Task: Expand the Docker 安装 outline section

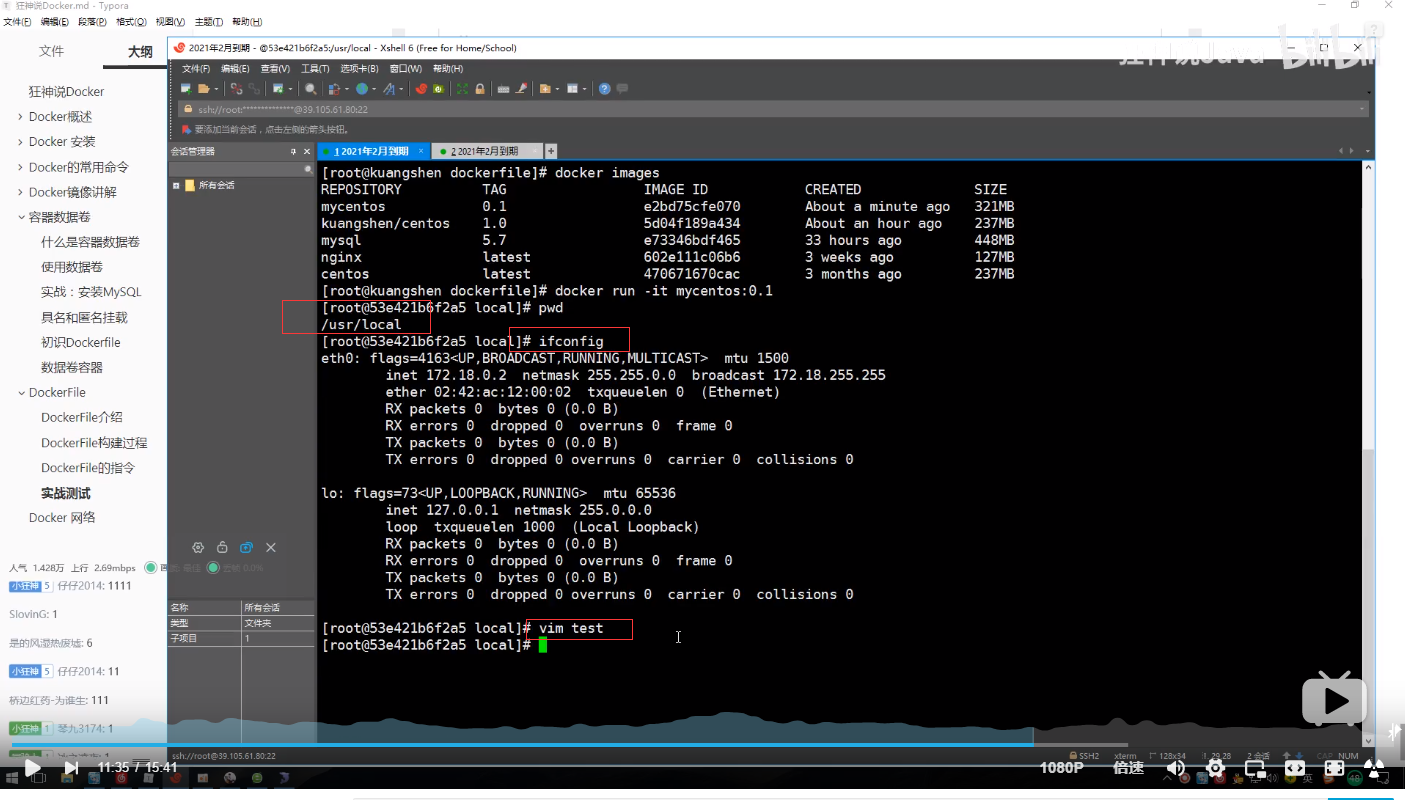Action: pos(20,142)
